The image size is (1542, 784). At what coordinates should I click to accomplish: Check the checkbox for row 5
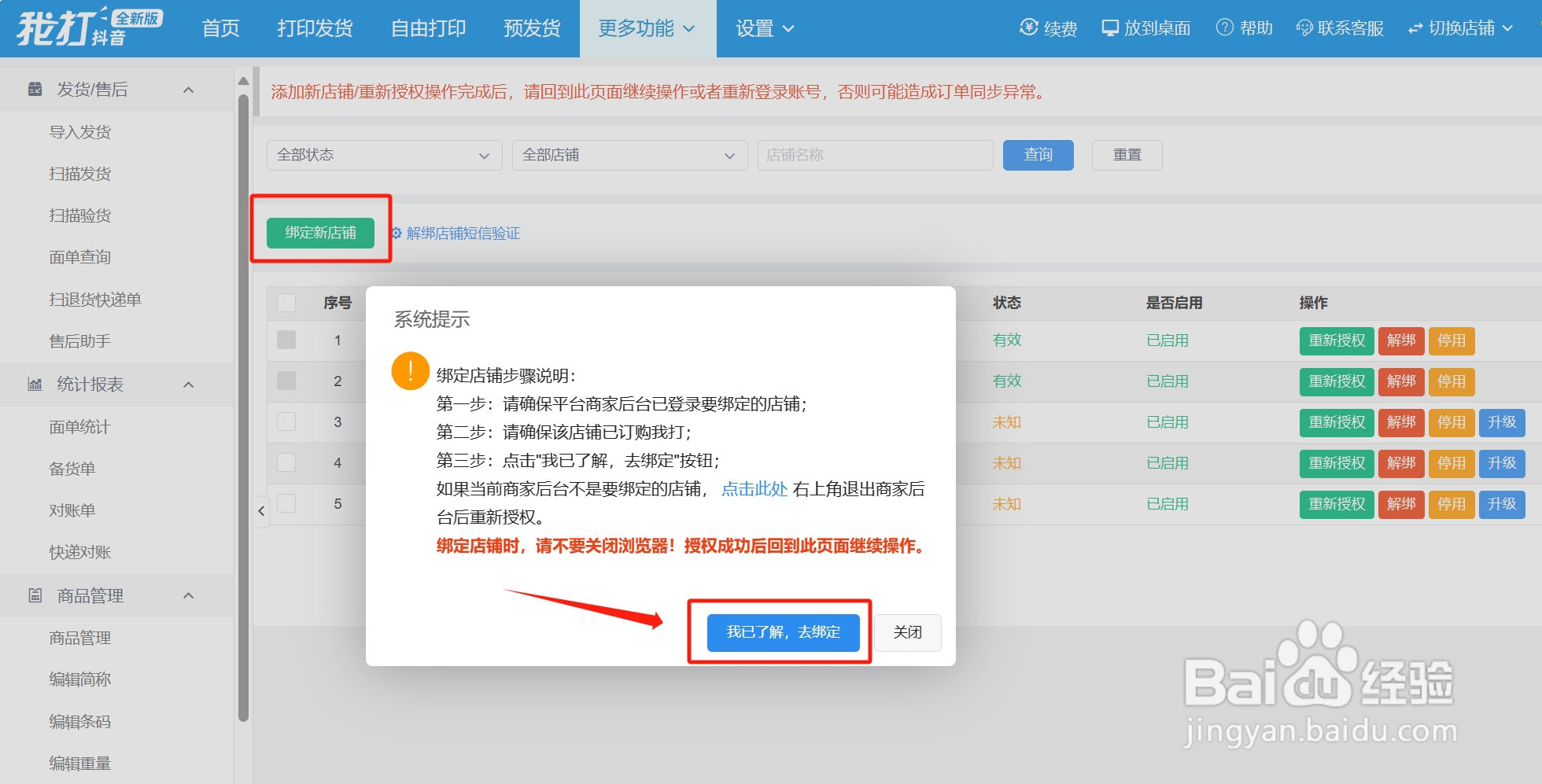click(286, 503)
